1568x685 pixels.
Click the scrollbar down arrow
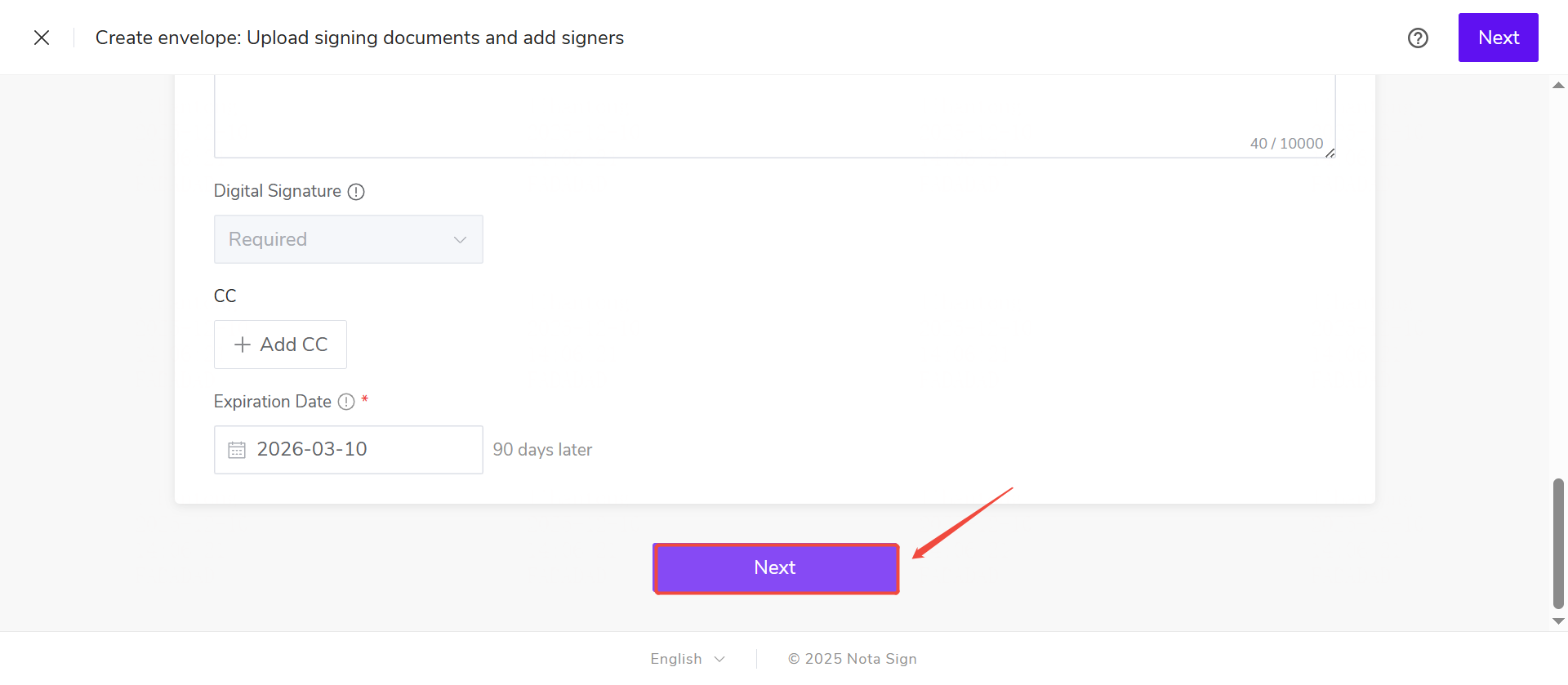click(x=1558, y=621)
